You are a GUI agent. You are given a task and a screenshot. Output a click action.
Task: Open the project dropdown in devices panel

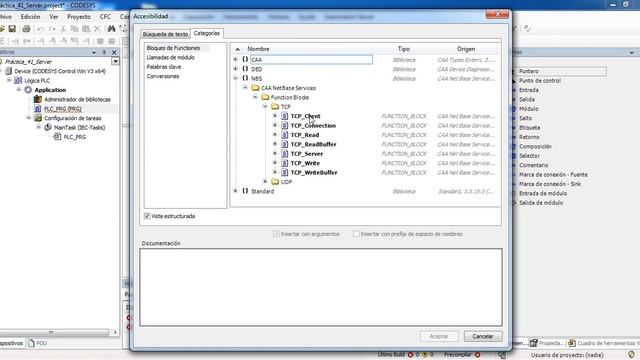(x=116, y=62)
